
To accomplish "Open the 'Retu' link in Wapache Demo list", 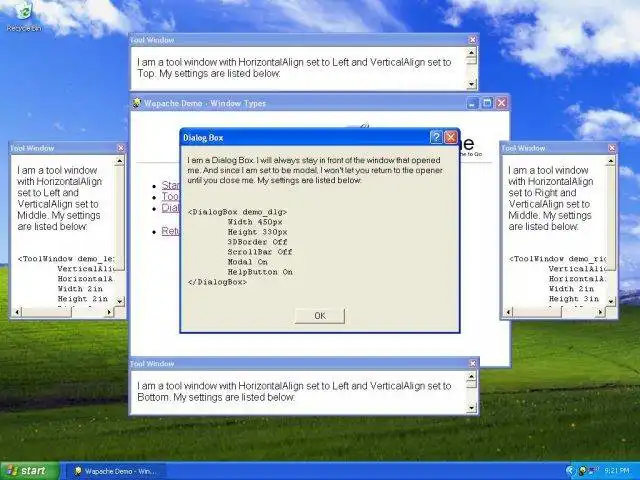I will coord(171,231).
